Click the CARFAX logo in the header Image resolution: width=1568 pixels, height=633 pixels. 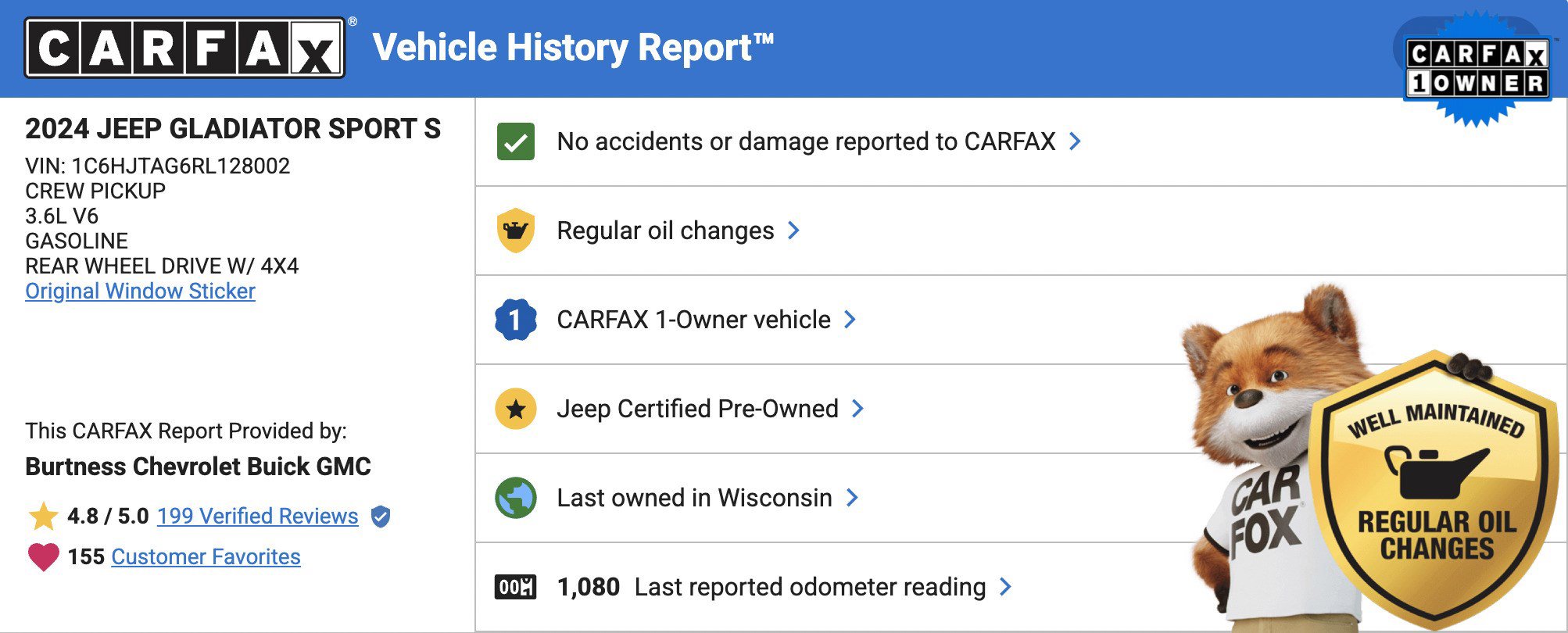tap(184, 48)
